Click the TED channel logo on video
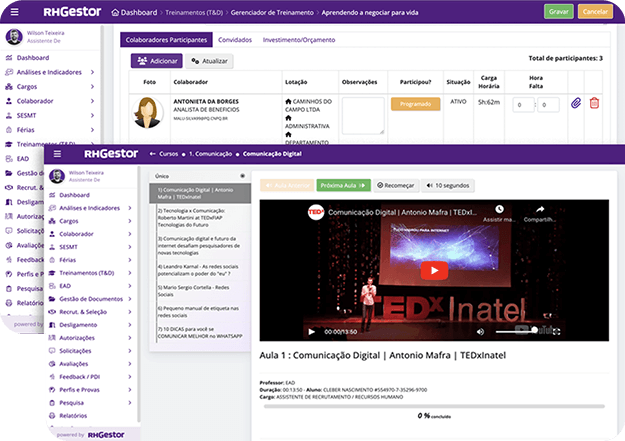The width and height of the screenshot is (625, 441). pyautogui.click(x=316, y=212)
